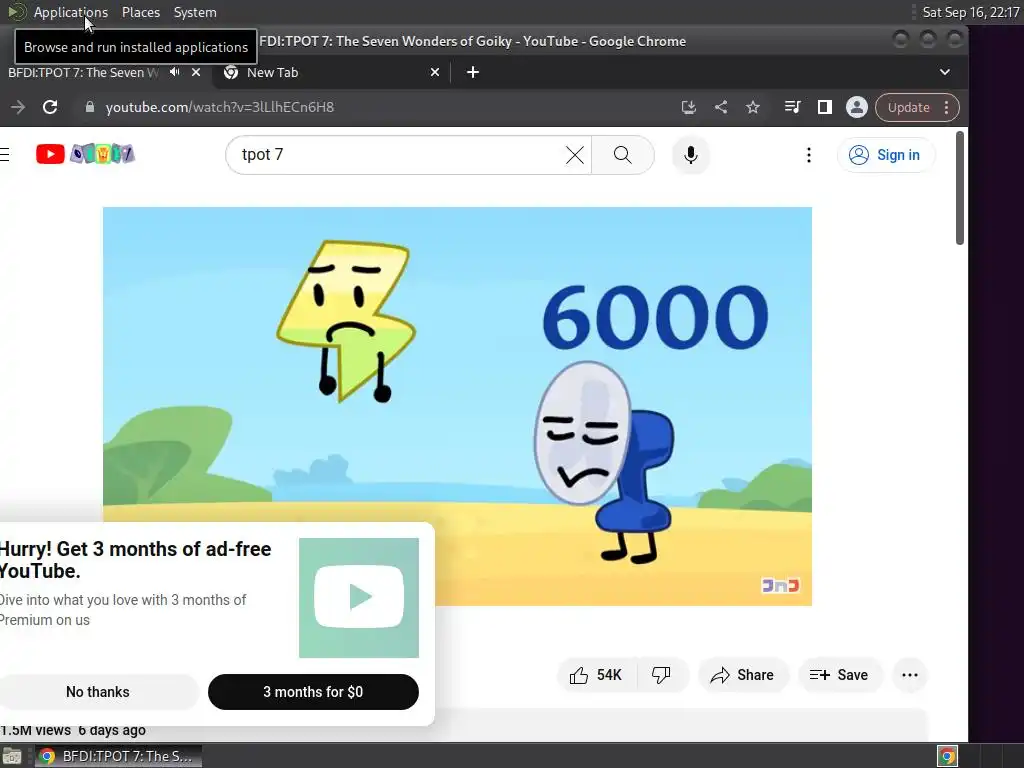The width and height of the screenshot is (1024, 768).
Task: Run search with the magnifier button
Action: [x=622, y=155]
